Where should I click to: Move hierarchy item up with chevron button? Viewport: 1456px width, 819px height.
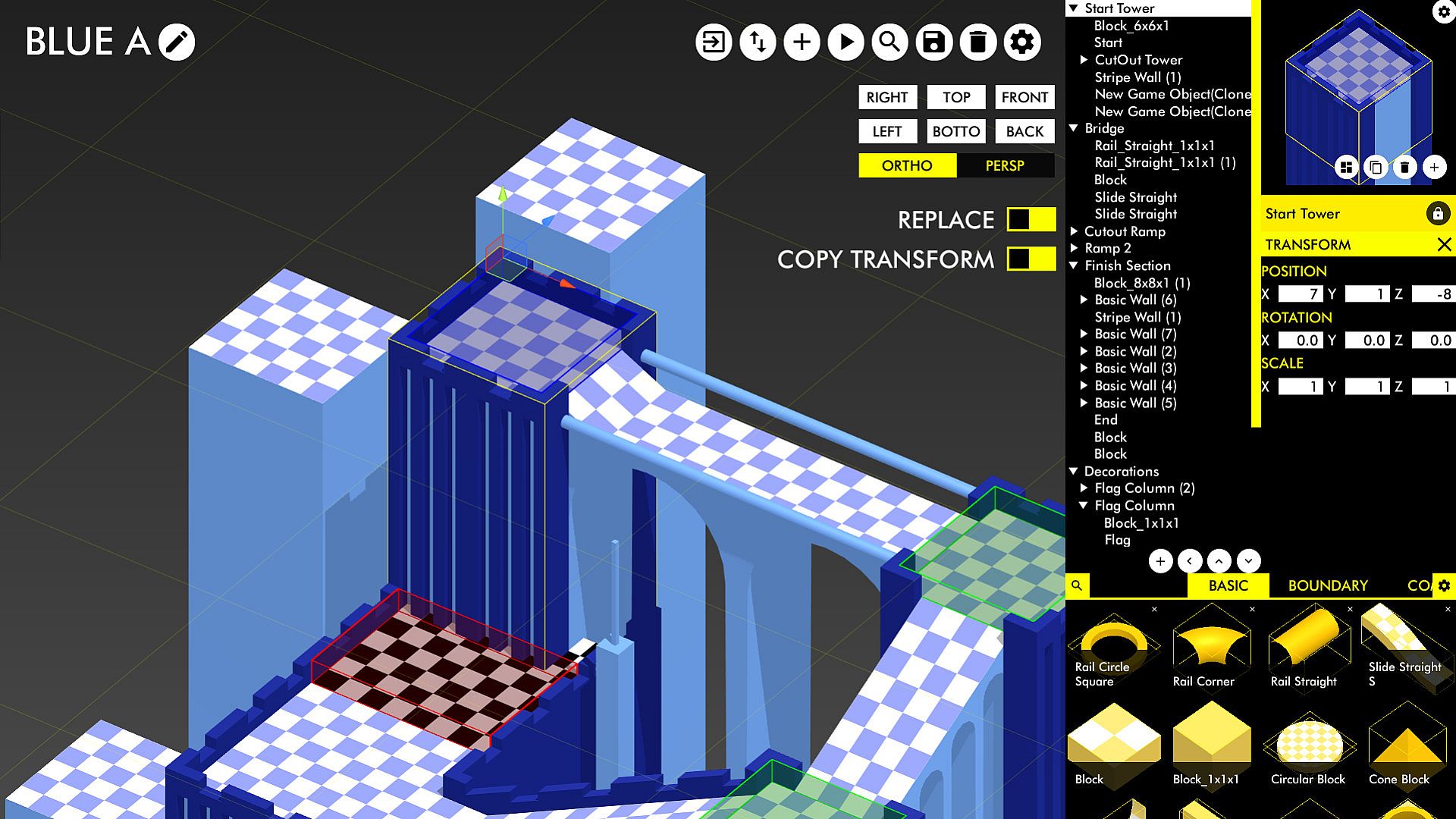click(1219, 561)
